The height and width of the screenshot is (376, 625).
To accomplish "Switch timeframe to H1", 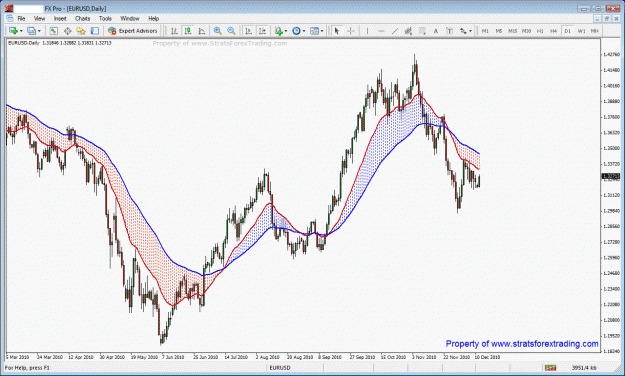I will click(x=540, y=31).
